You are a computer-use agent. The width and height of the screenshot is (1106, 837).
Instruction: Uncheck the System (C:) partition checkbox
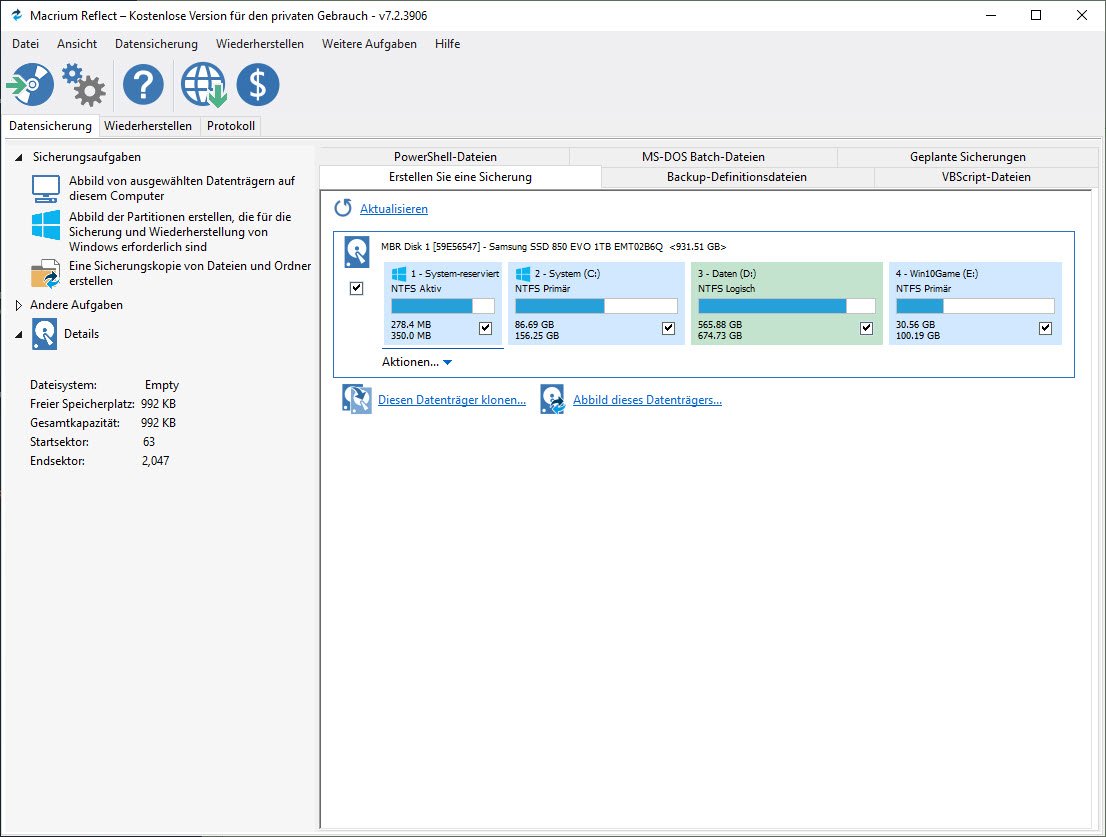[668, 328]
